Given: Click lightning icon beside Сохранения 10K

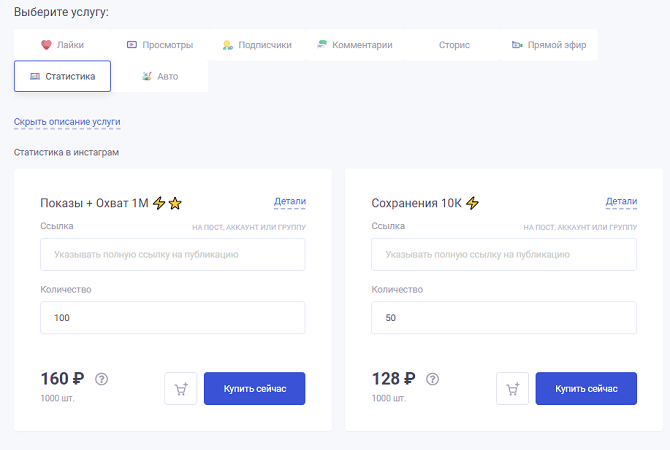Looking at the screenshot, I should (x=473, y=204).
